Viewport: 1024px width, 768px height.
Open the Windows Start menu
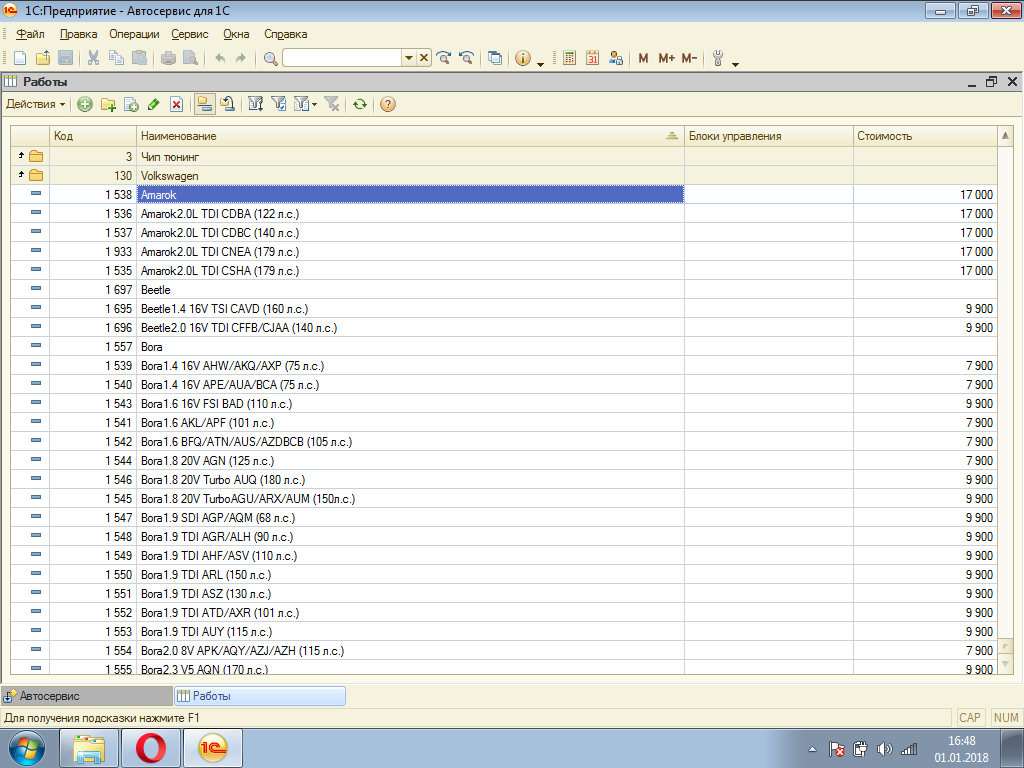point(27,748)
